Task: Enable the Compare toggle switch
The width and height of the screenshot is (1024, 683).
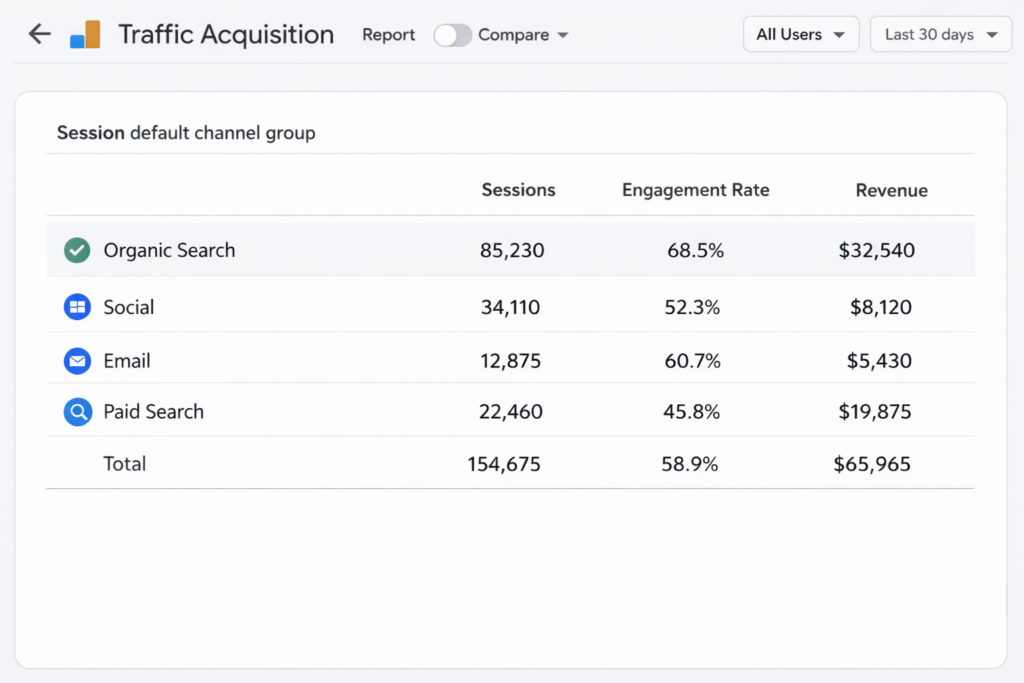Action: point(452,34)
